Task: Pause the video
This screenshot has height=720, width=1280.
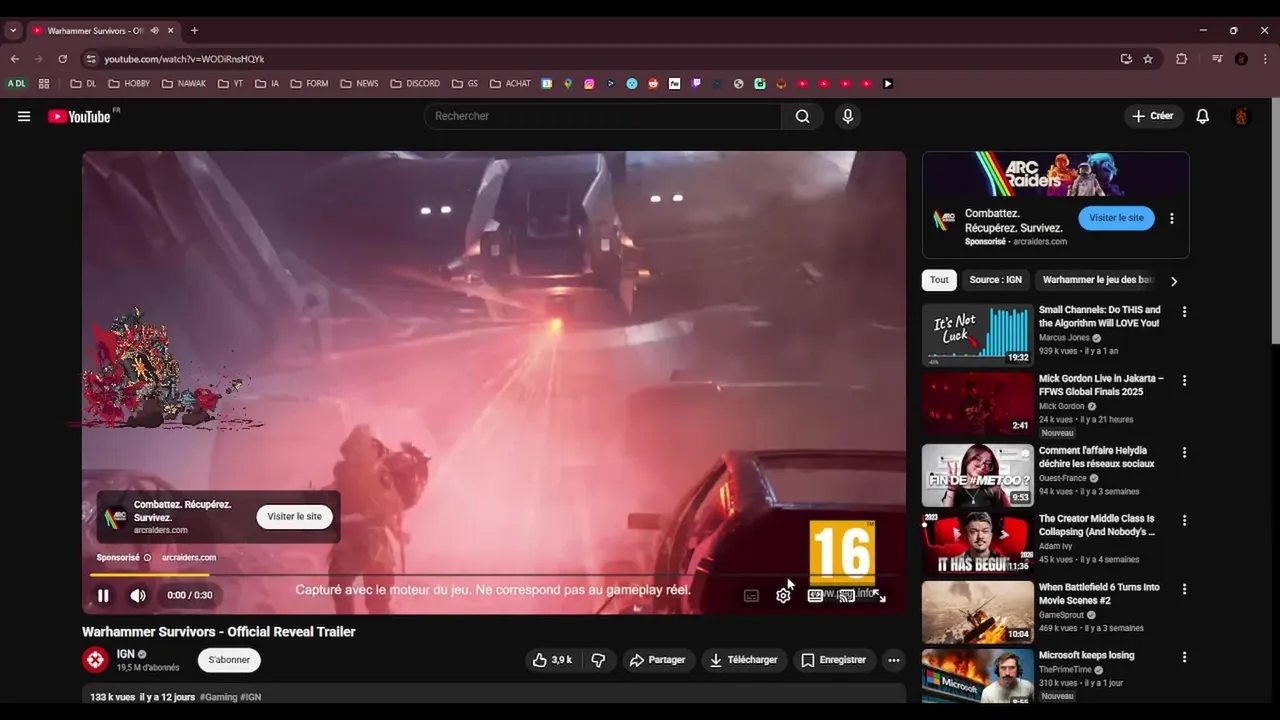Action: [103, 595]
